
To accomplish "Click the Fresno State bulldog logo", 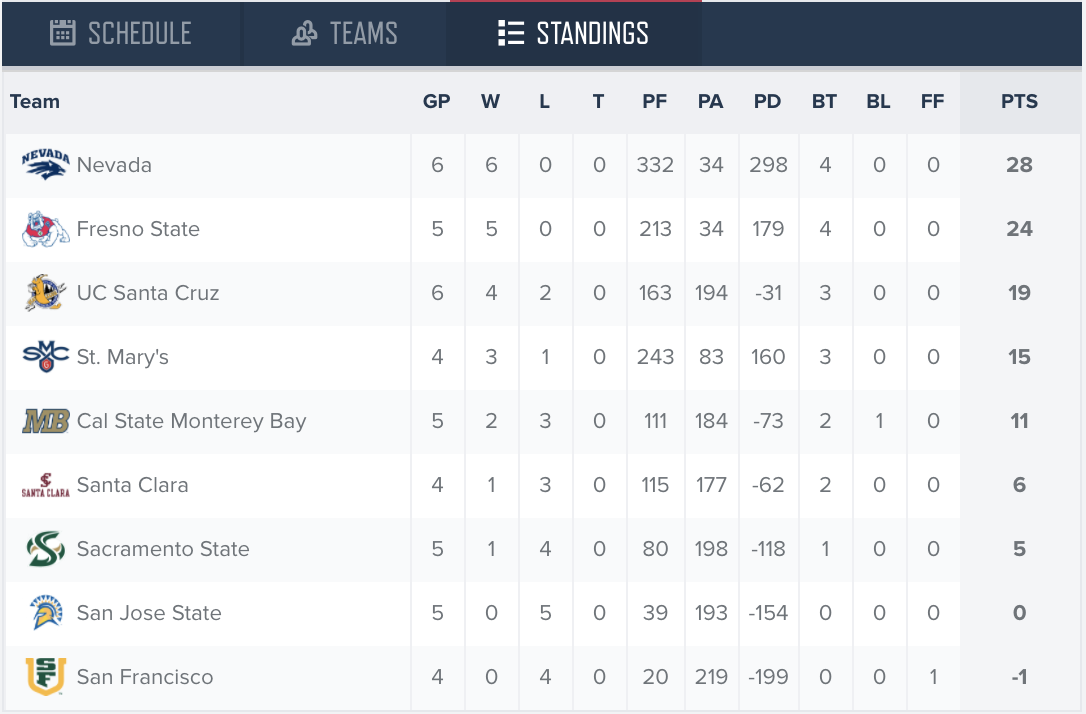I will click(x=46, y=229).
